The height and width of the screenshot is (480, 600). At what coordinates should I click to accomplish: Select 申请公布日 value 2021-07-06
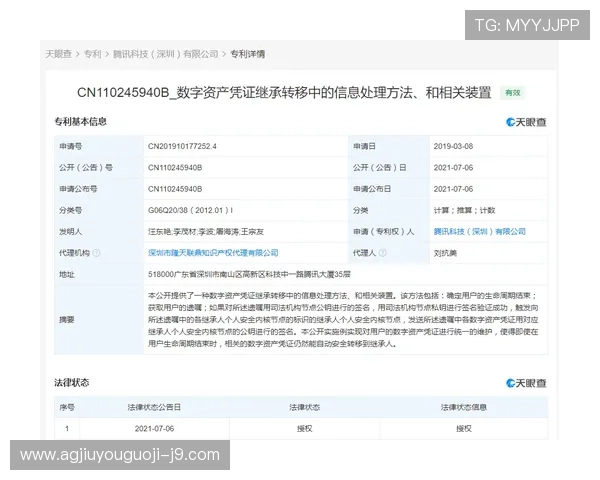[453, 189]
